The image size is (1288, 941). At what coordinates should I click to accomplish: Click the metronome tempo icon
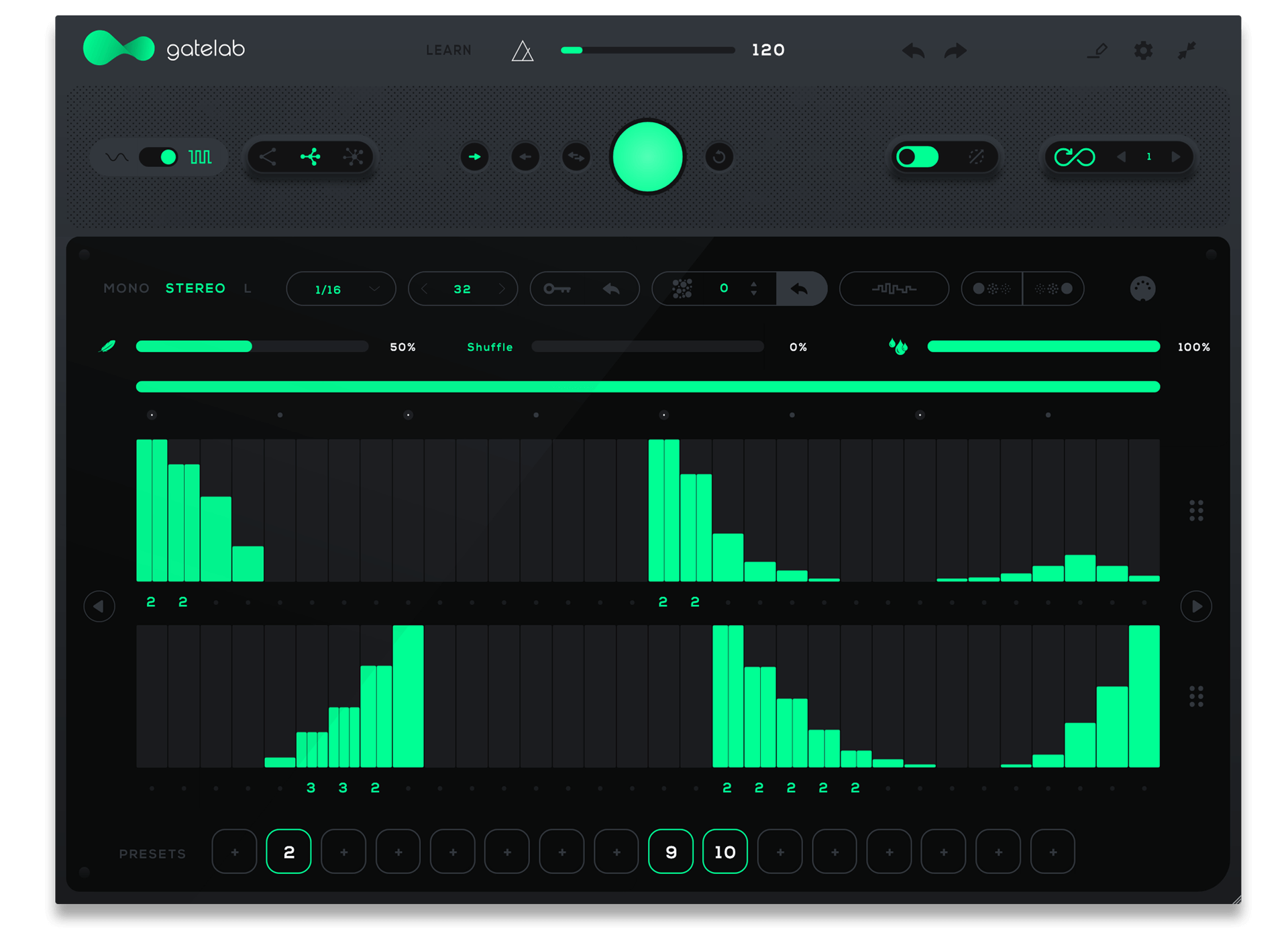523,51
